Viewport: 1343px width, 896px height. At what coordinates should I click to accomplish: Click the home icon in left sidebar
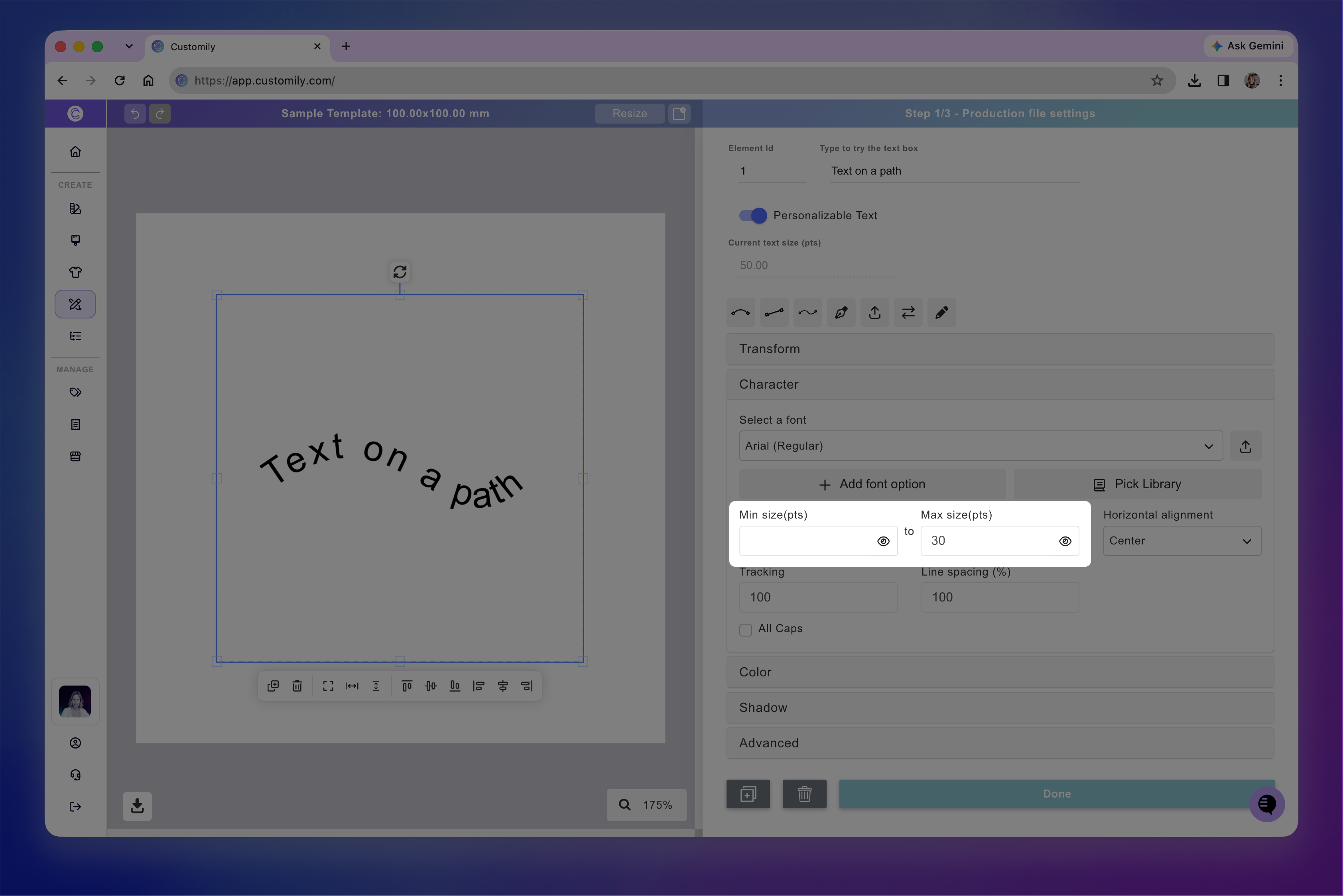pos(75,151)
